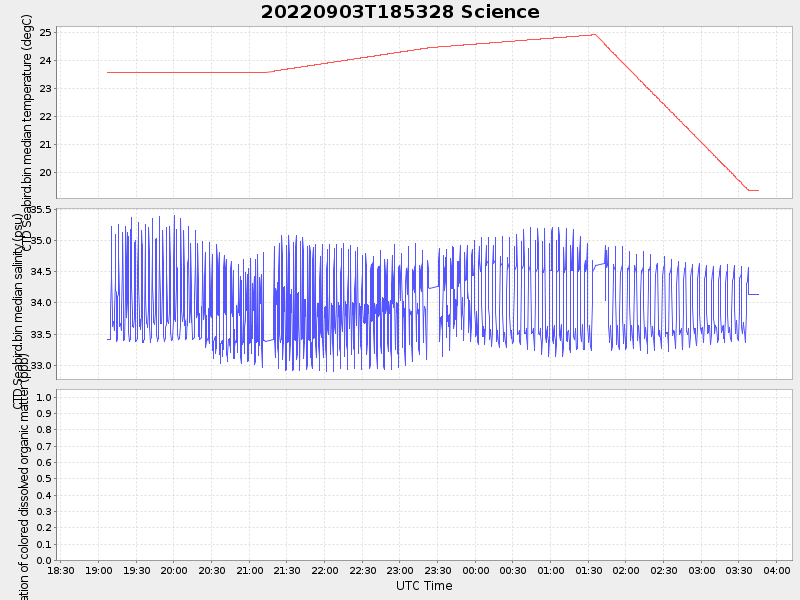Viewport: 800px width, 600px height.
Task: Pick the 03:30 time axis tick label
Action: pos(739,570)
